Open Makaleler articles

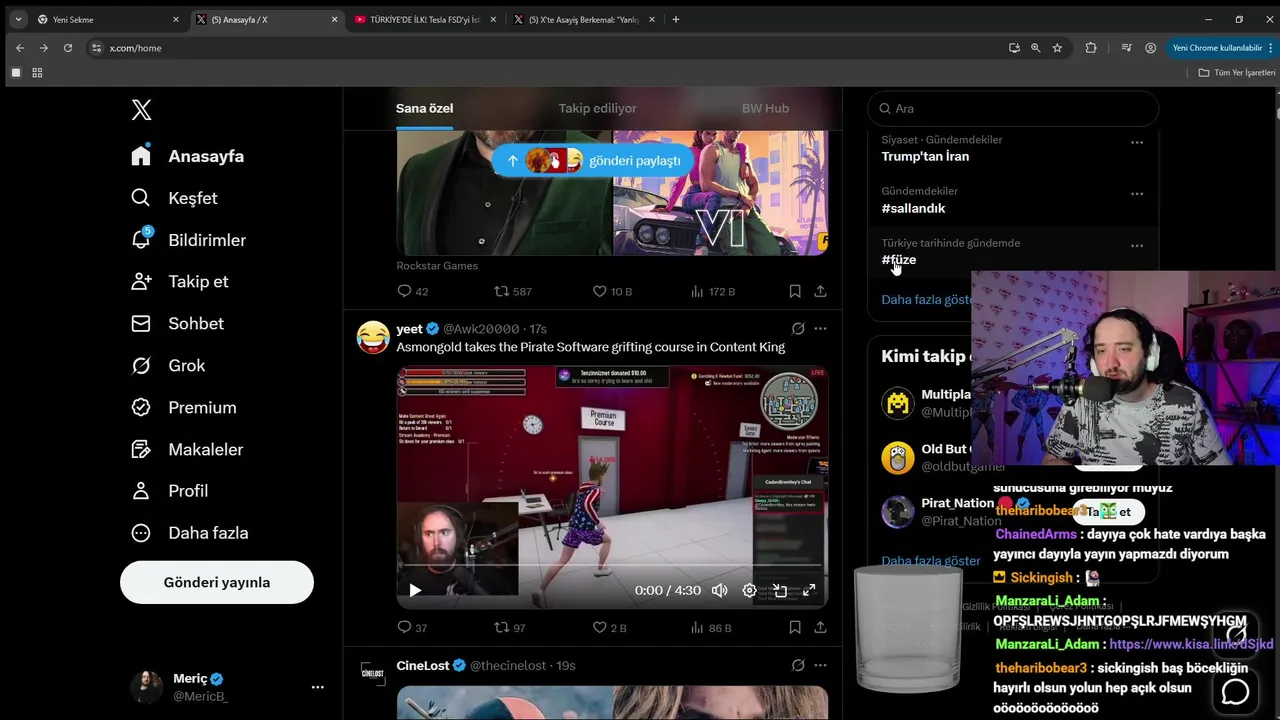tap(187, 449)
